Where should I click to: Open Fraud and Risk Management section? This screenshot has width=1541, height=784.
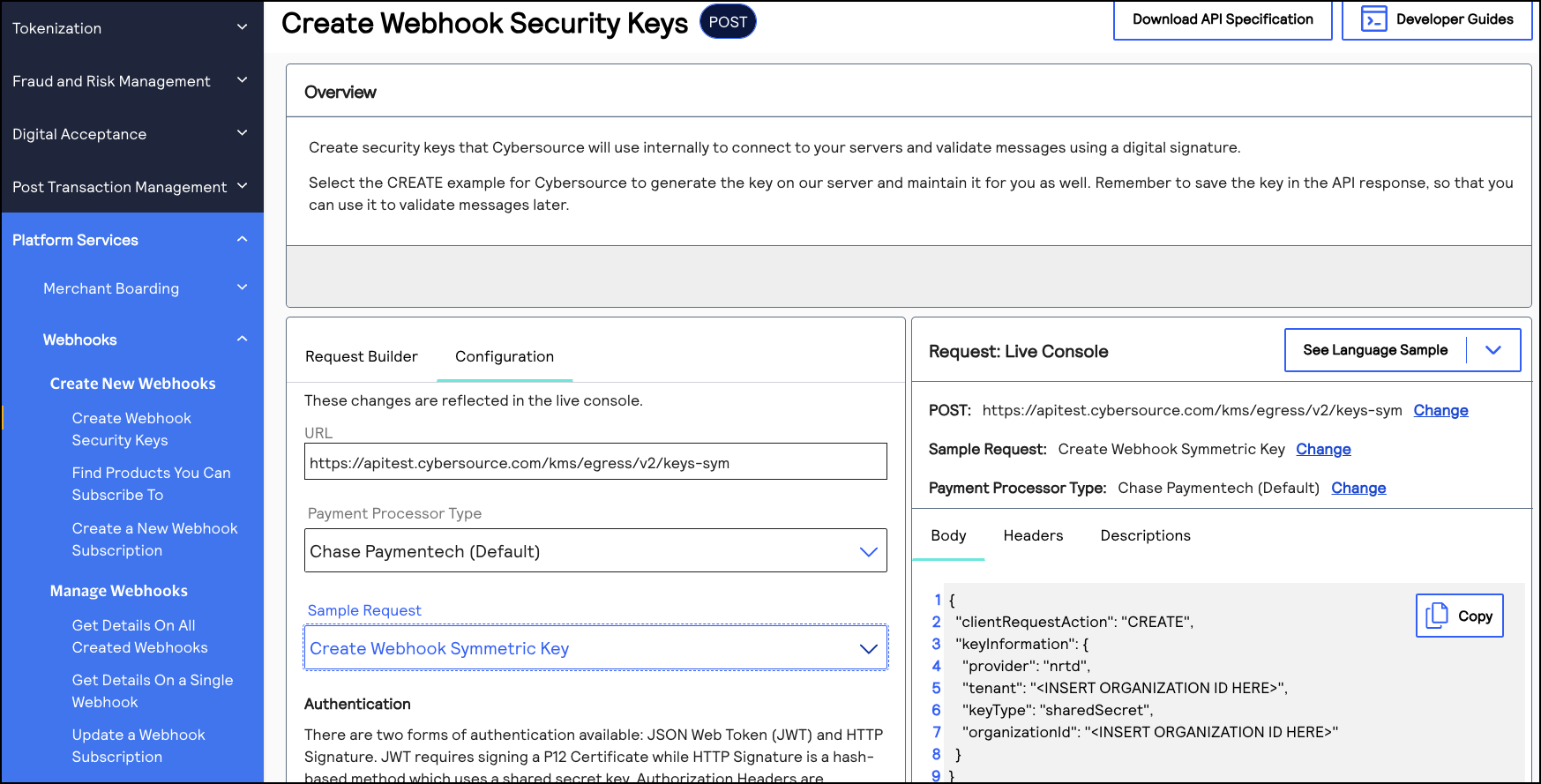click(111, 81)
